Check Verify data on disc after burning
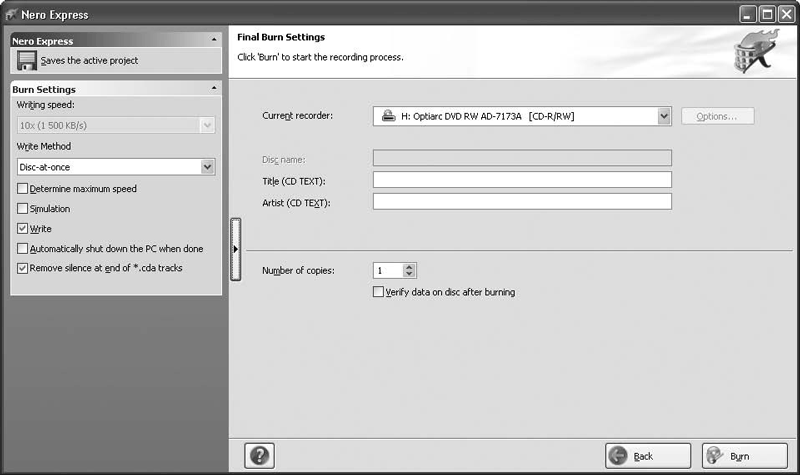The image size is (800, 475). 378,293
